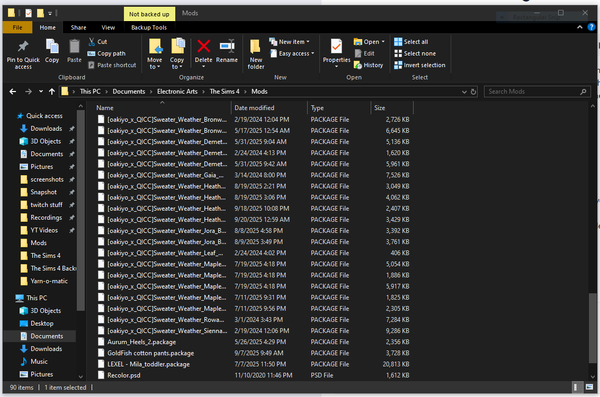
Task: Open screenshots folder in sidebar
Action: pos(47,180)
